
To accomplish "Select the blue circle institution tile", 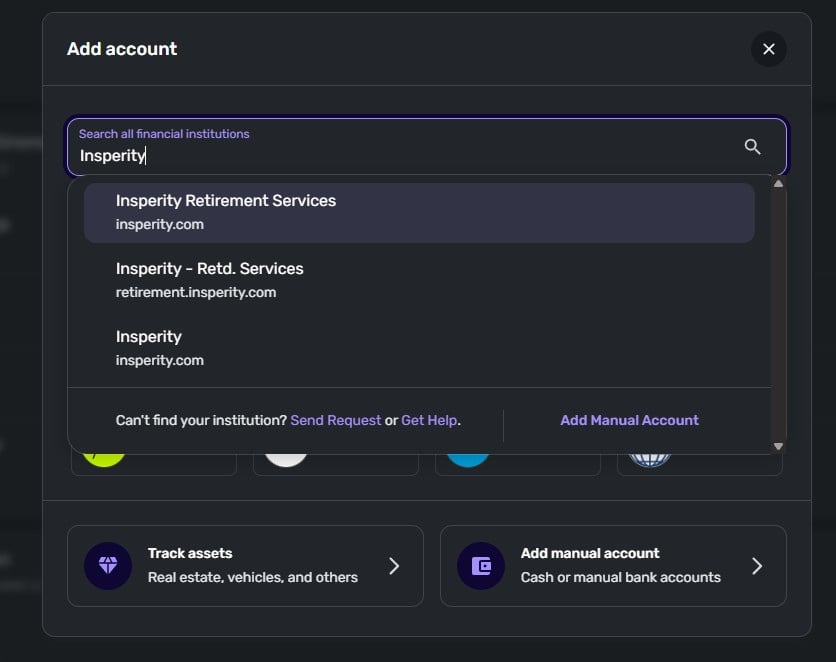I will pyautogui.click(x=517, y=464).
